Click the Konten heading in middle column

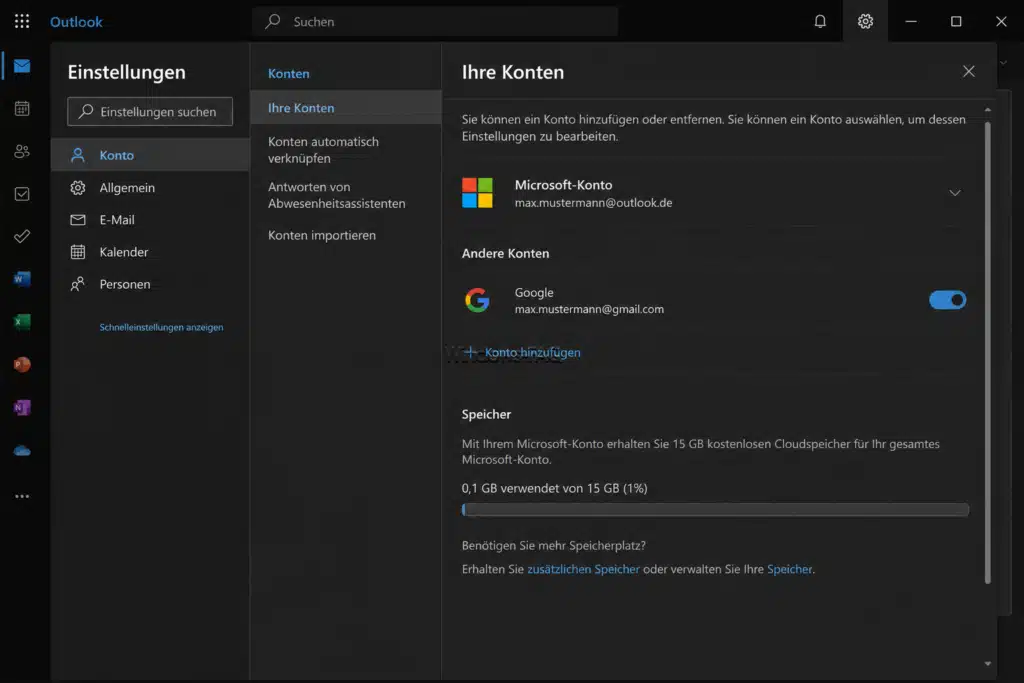(289, 73)
